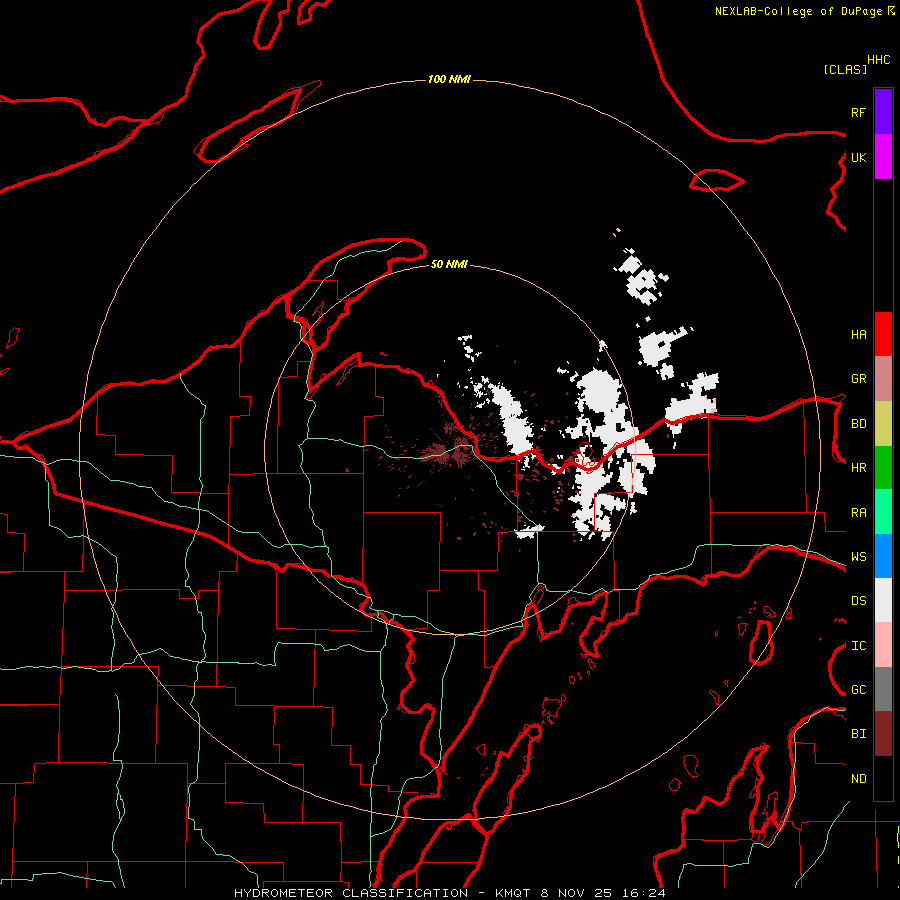Viewport: 900px width, 900px height.
Task: Click the DS white legend swatch
Action: click(883, 600)
